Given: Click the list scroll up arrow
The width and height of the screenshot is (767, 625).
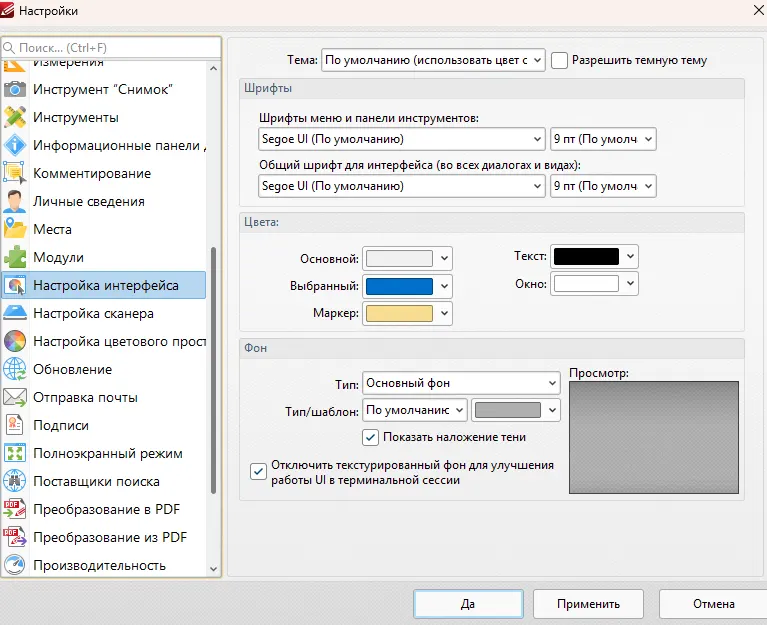Looking at the screenshot, I should [x=213, y=68].
